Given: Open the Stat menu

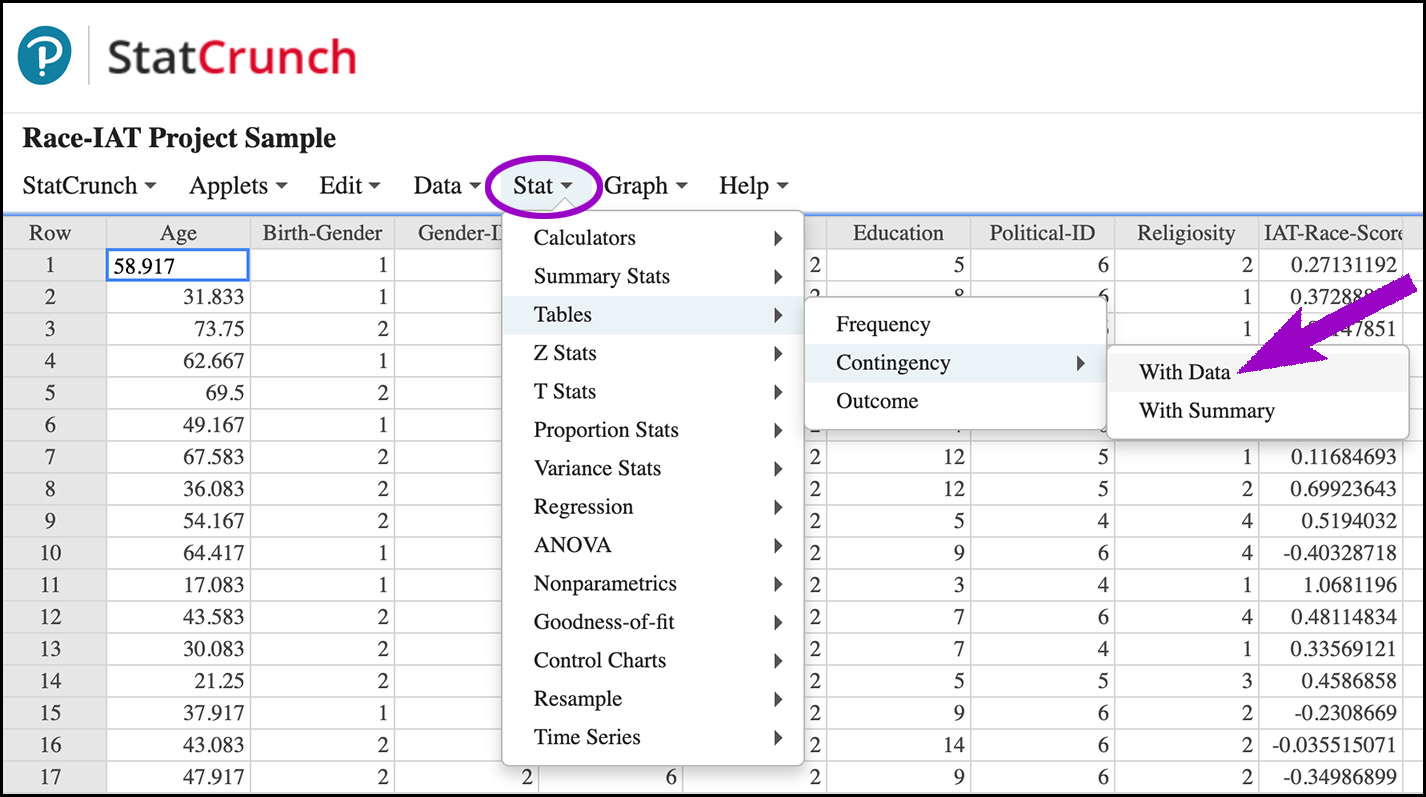Looking at the screenshot, I should point(543,185).
